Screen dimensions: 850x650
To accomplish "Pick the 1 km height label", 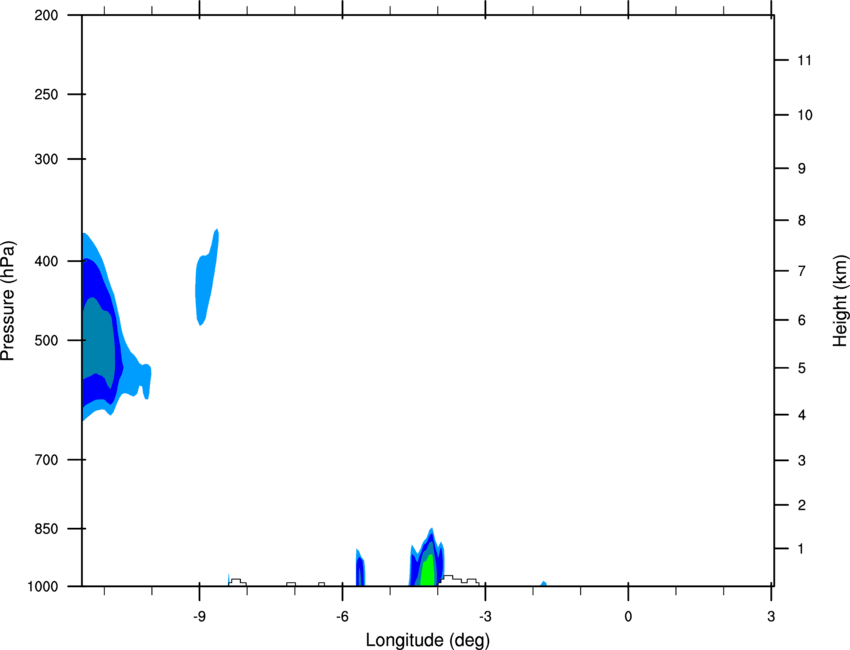I will click(801, 549).
